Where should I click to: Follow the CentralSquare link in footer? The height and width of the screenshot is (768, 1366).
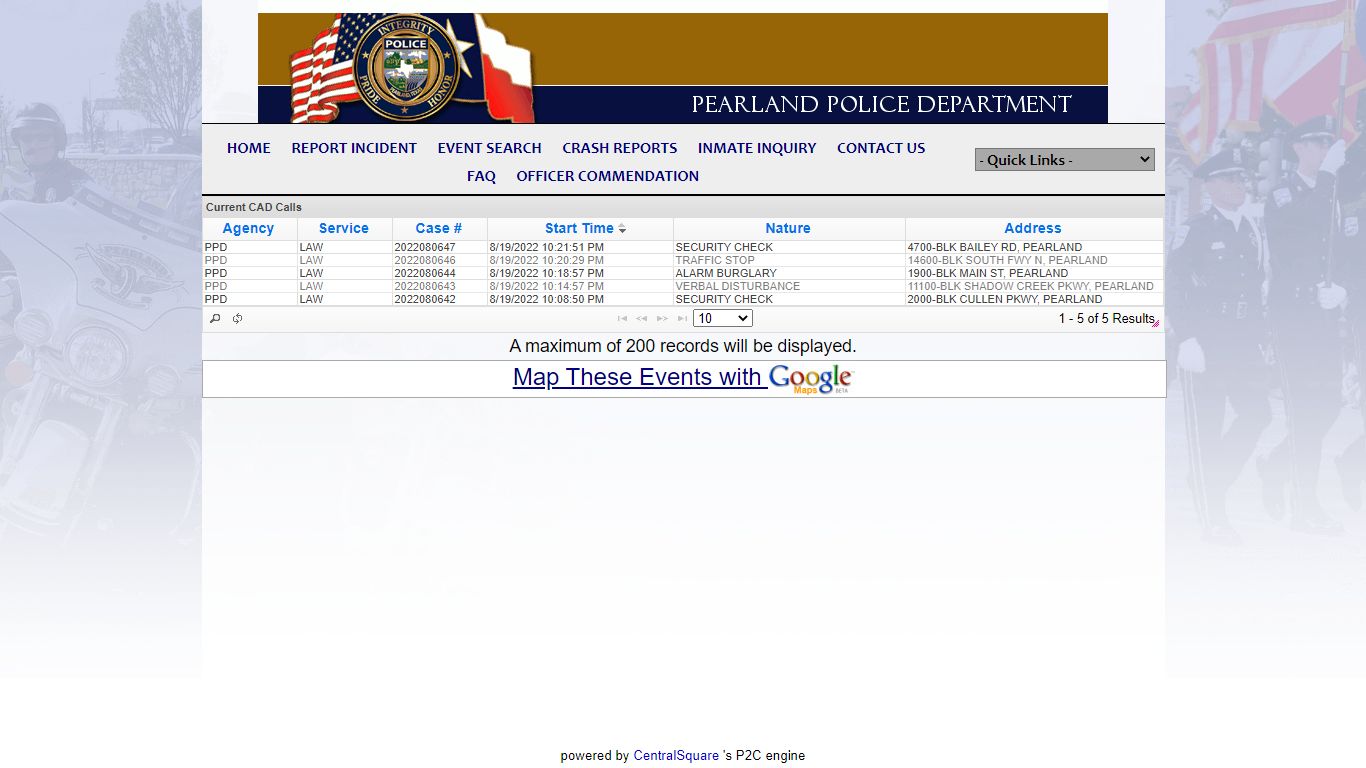[676, 756]
